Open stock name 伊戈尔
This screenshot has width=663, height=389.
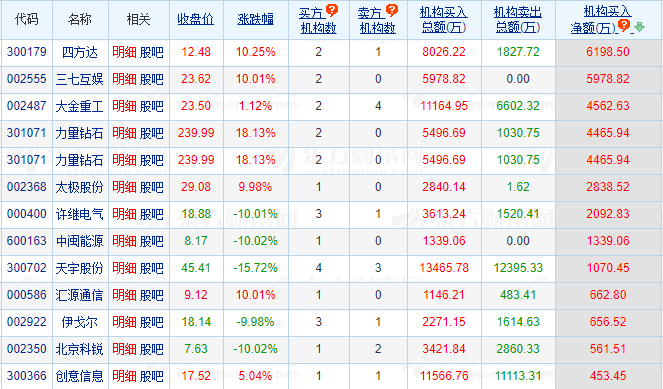pyautogui.click(x=79, y=322)
